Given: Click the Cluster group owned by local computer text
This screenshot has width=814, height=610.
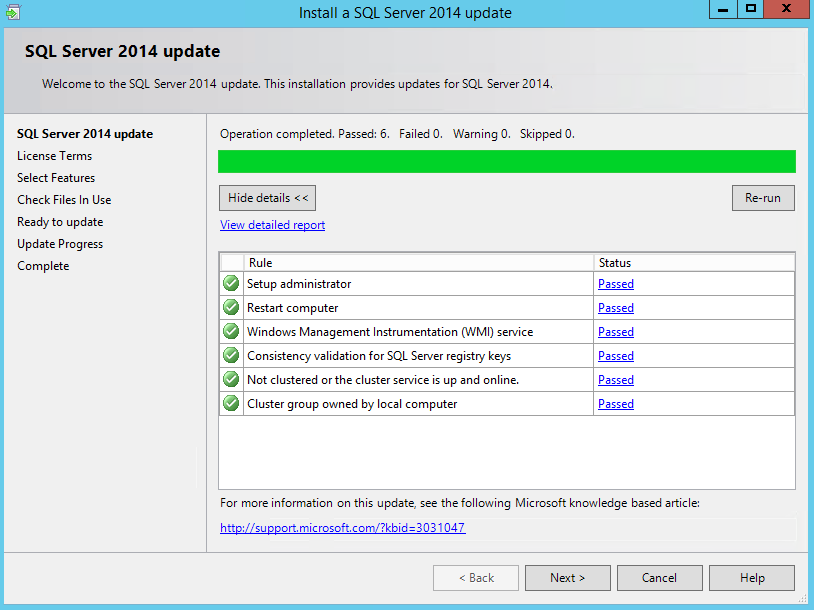Looking at the screenshot, I should click(x=352, y=404).
